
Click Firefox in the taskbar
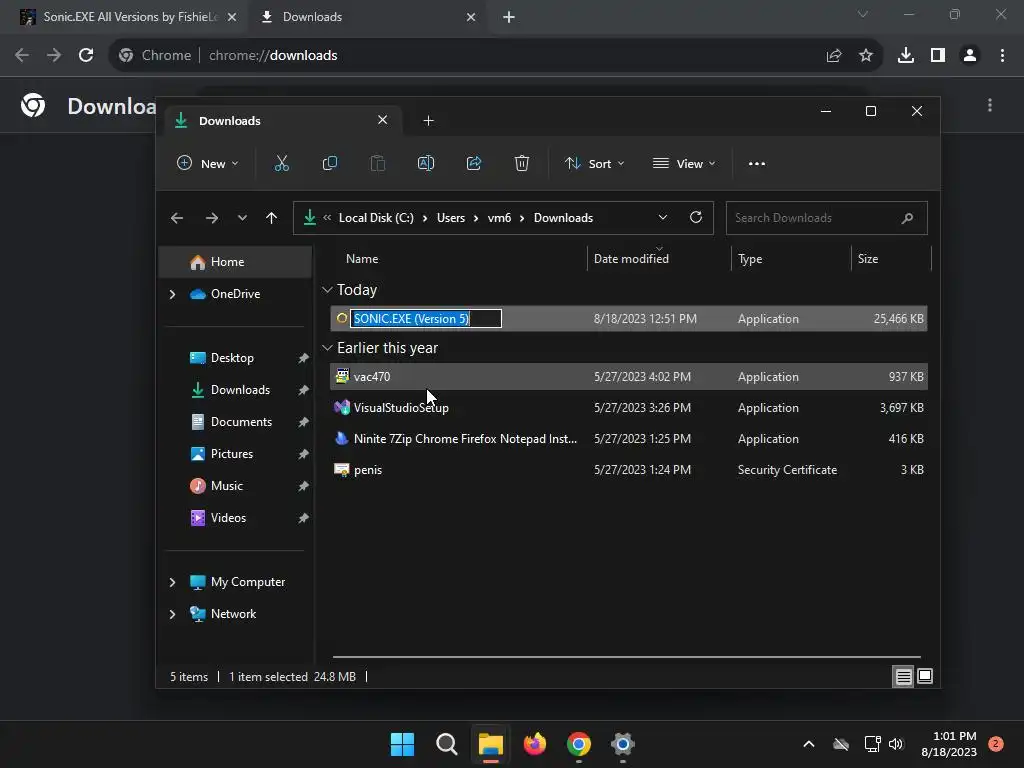click(535, 744)
